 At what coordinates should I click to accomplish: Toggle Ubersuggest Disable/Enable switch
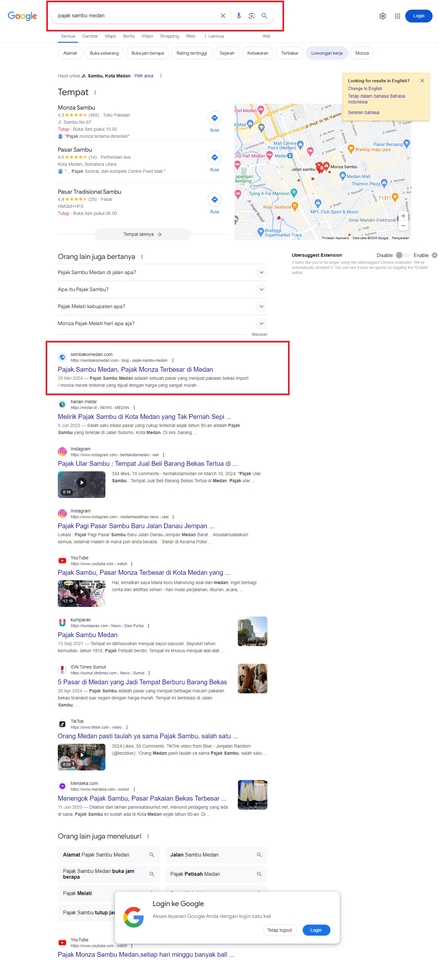click(402, 255)
